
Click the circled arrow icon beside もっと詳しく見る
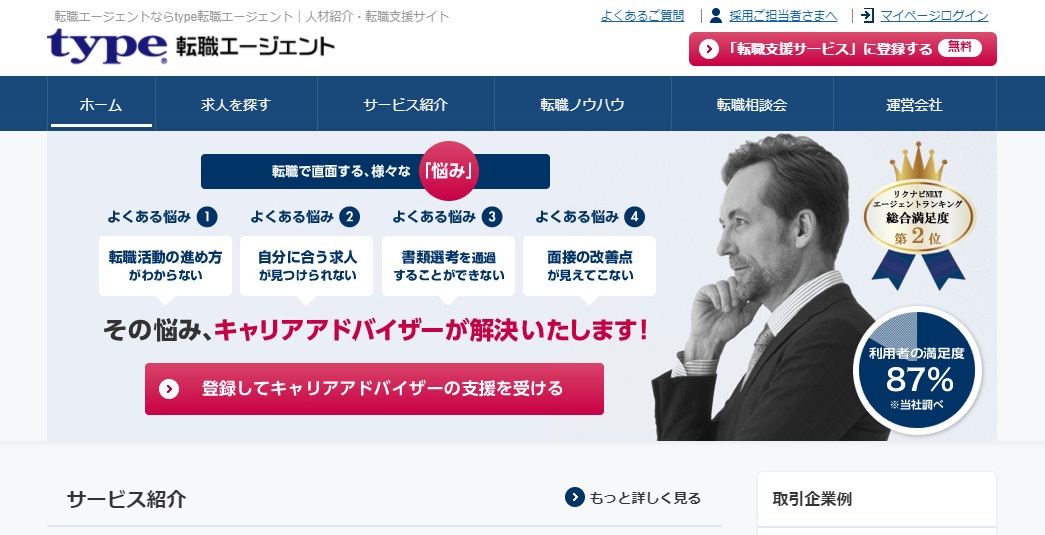click(574, 497)
